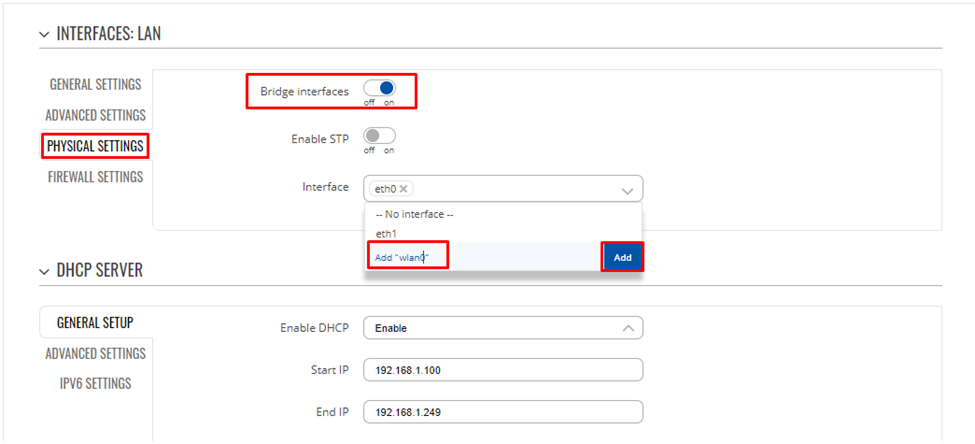Switch to IPv6 Settings tab
The image size is (975, 444).
(95, 384)
